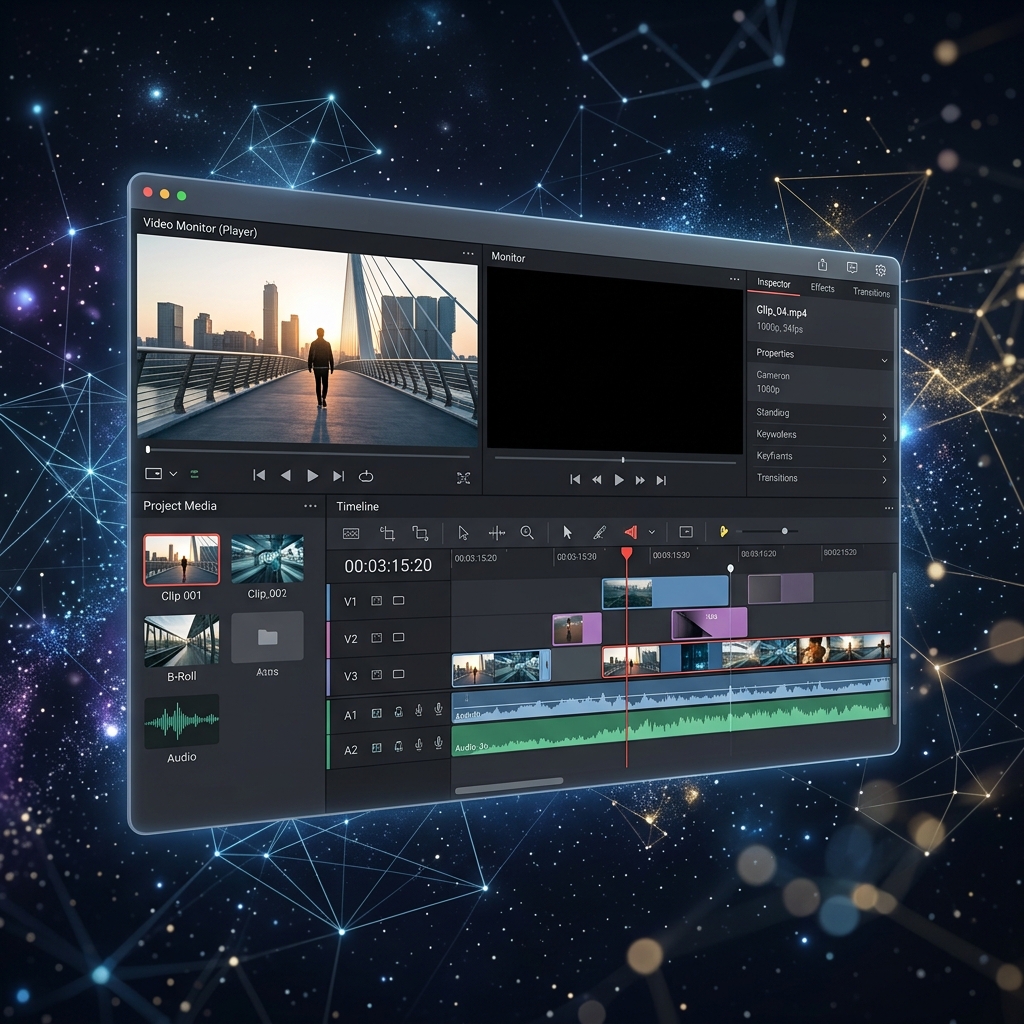This screenshot has height=1024, width=1024.
Task: Toggle the A1 track headphone solo
Action: click(x=398, y=712)
